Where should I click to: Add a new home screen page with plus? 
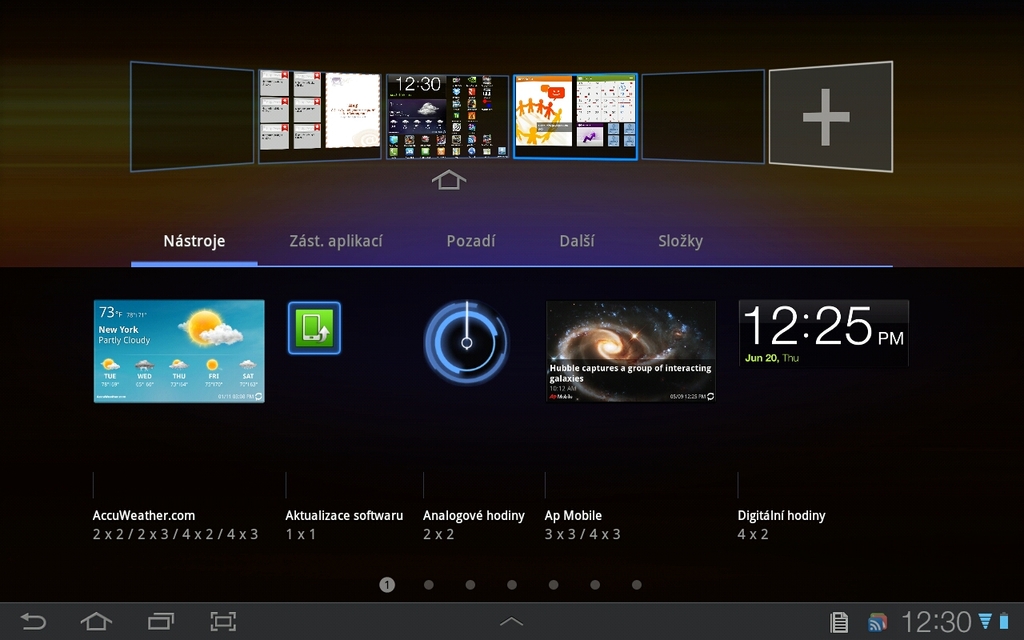pyautogui.click(x=828, y=116)
